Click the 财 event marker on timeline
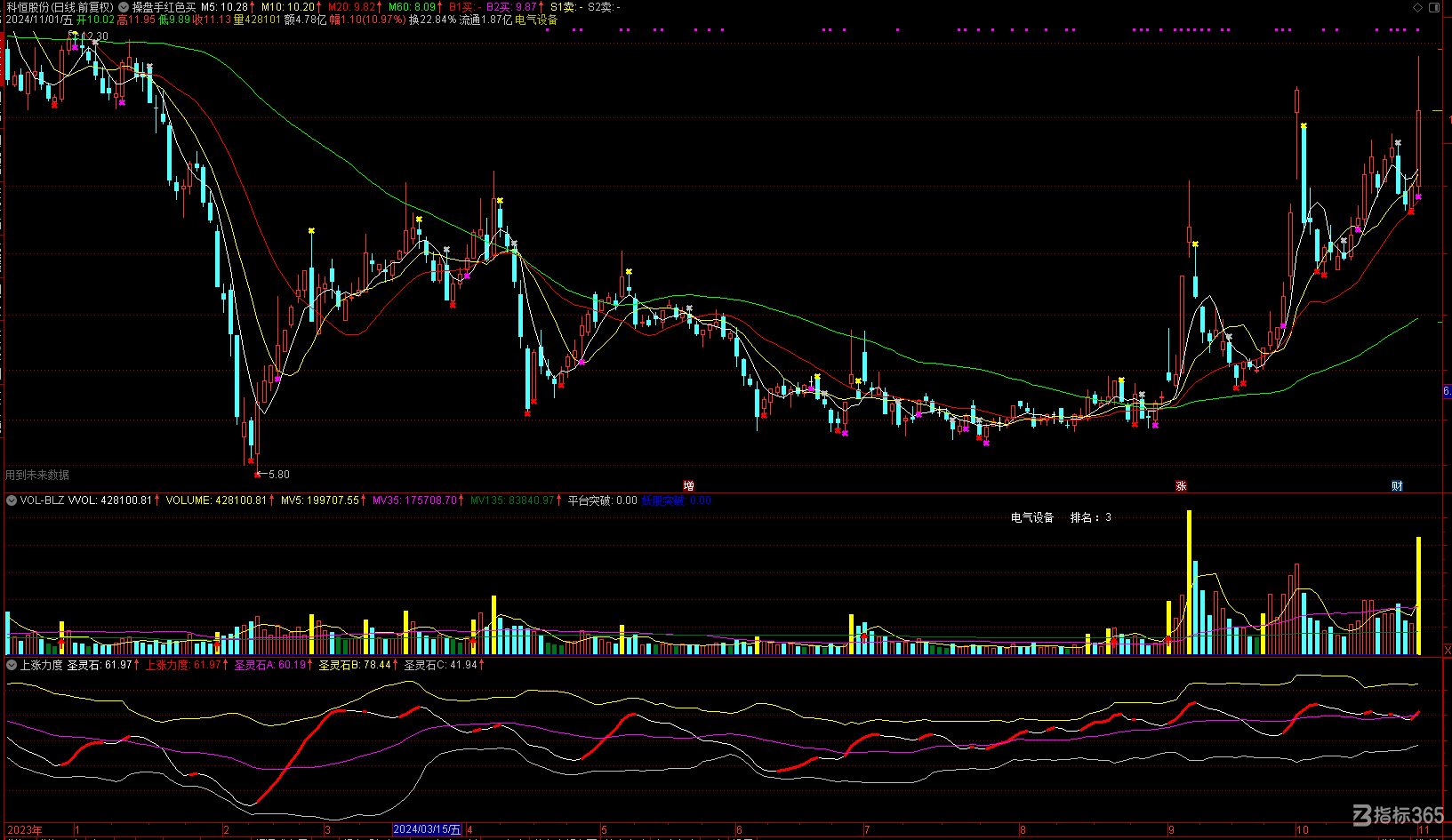The height and width of the screenshot is (840, 1452). (1397, 485)
